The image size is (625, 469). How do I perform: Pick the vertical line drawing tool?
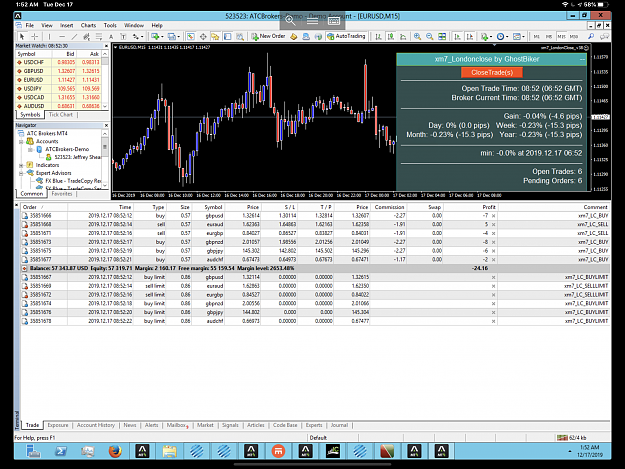[x=49, y=37]
